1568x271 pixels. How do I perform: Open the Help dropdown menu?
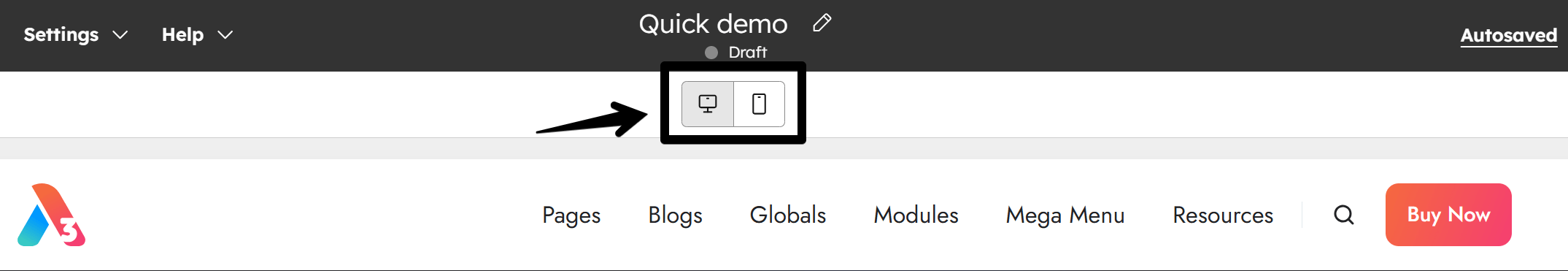pos(197,34)
